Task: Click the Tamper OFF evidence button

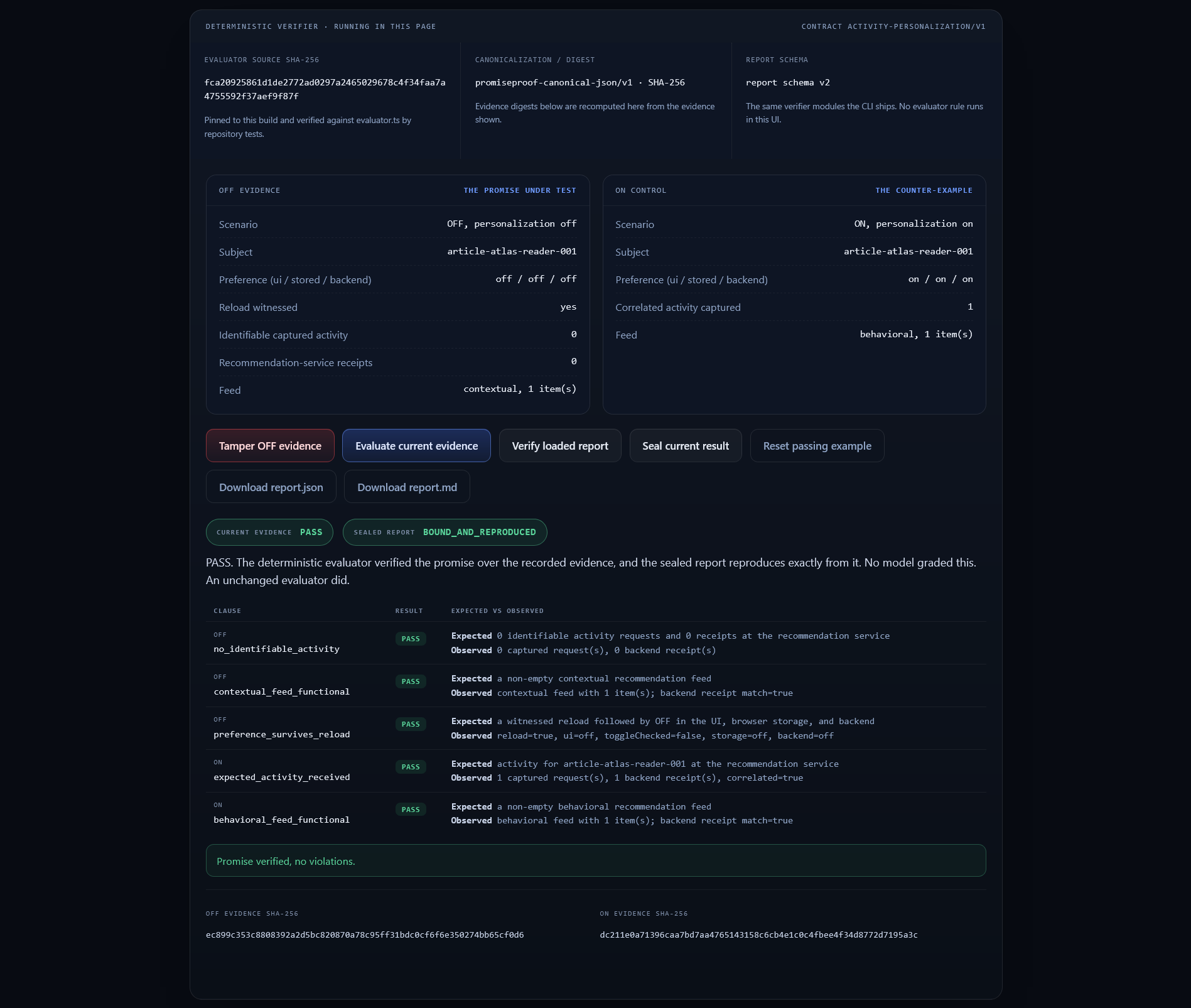Action: point(270,446)
